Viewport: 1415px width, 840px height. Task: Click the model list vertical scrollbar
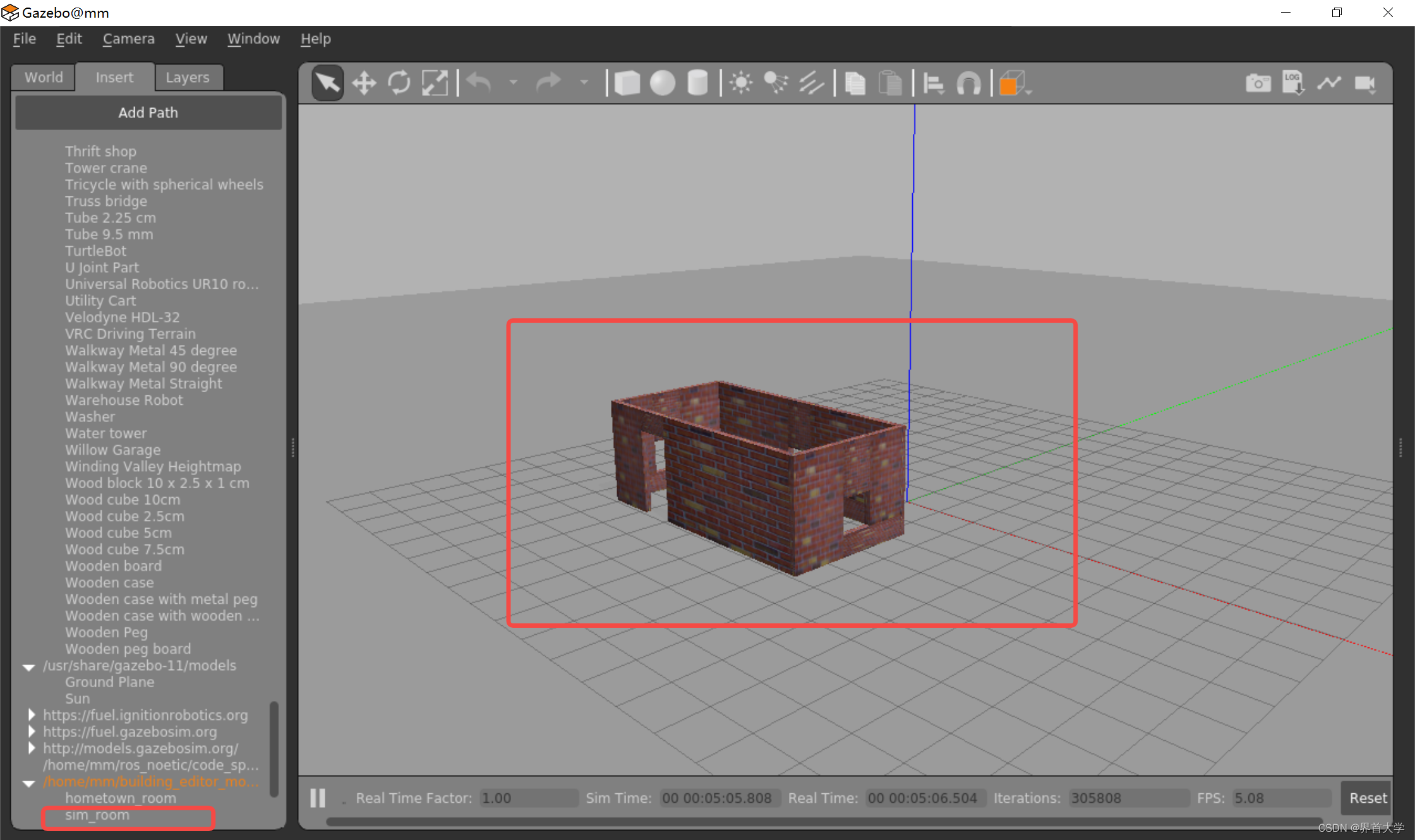[x=274, y=748]
